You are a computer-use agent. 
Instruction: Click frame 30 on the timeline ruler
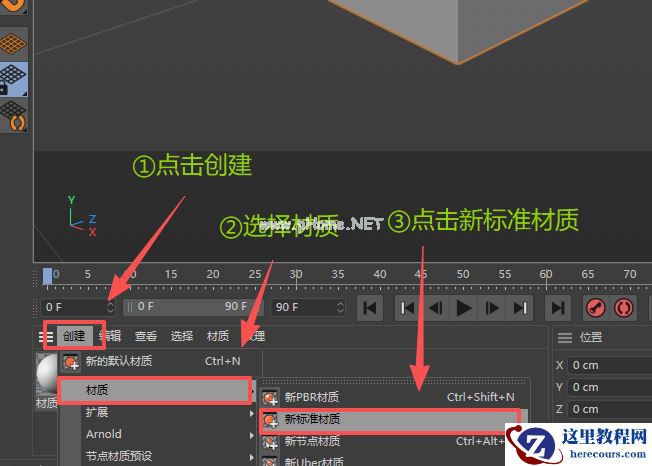[296, 274]
